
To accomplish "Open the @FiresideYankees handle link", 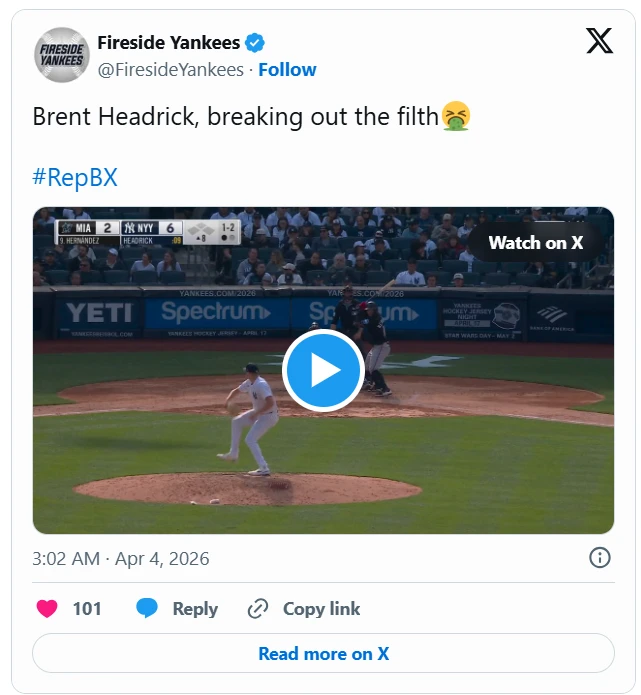I will [x=170, y=70].
